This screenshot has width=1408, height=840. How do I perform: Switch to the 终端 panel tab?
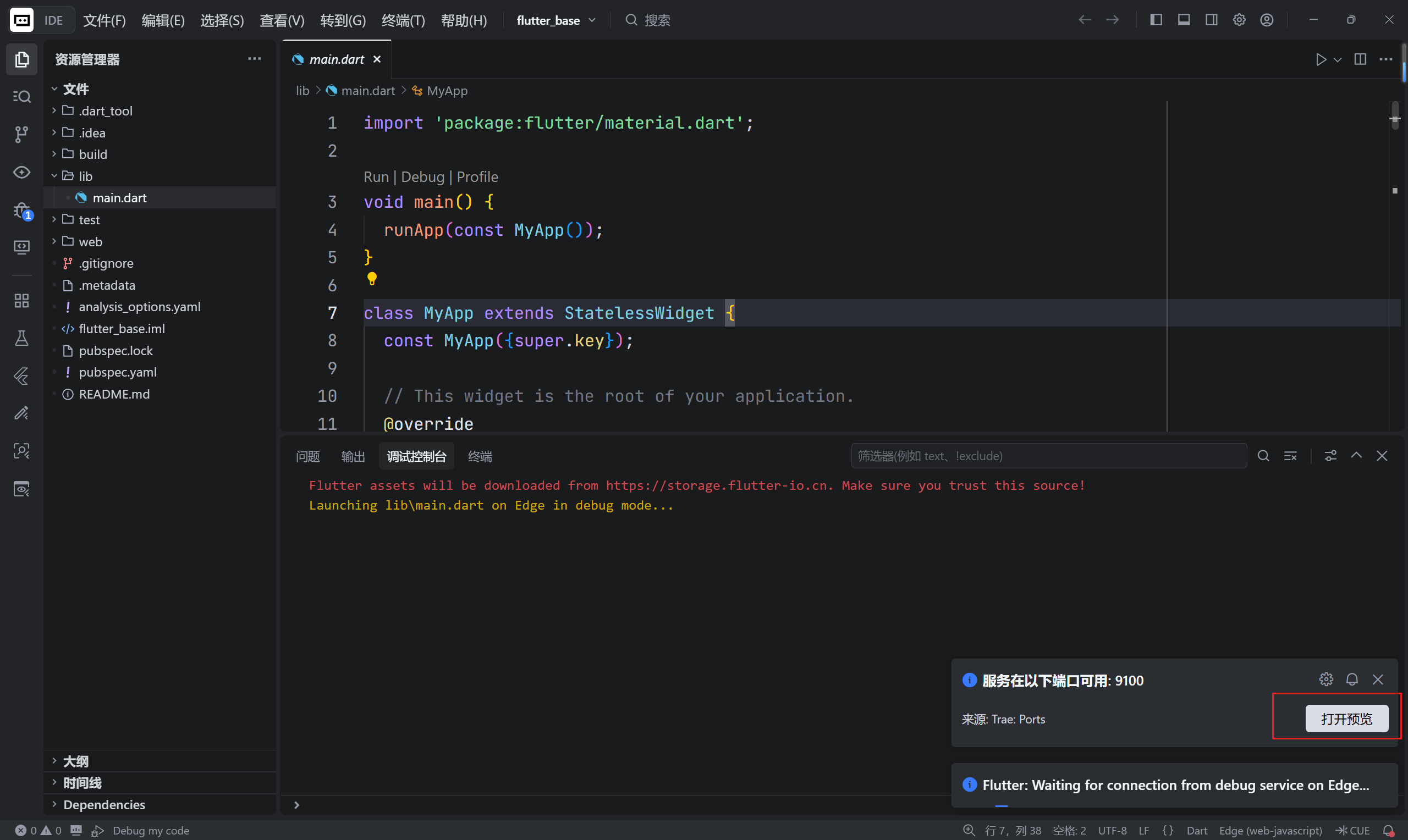(x=480, y=456)
